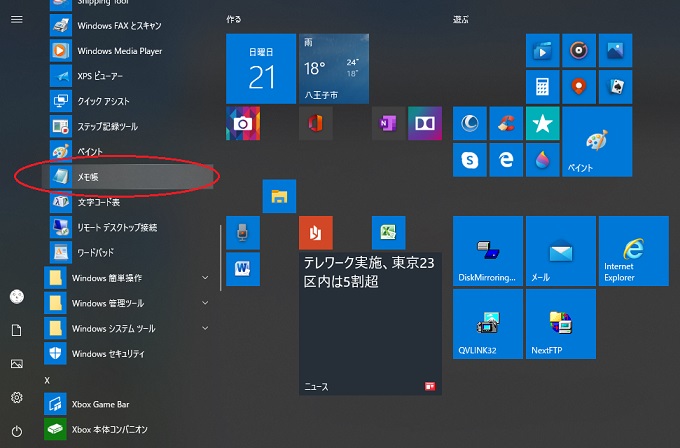The image size is (680, 448).
Task: Open the calendar tile showing 日曜日 21
Action: [261, 69]
